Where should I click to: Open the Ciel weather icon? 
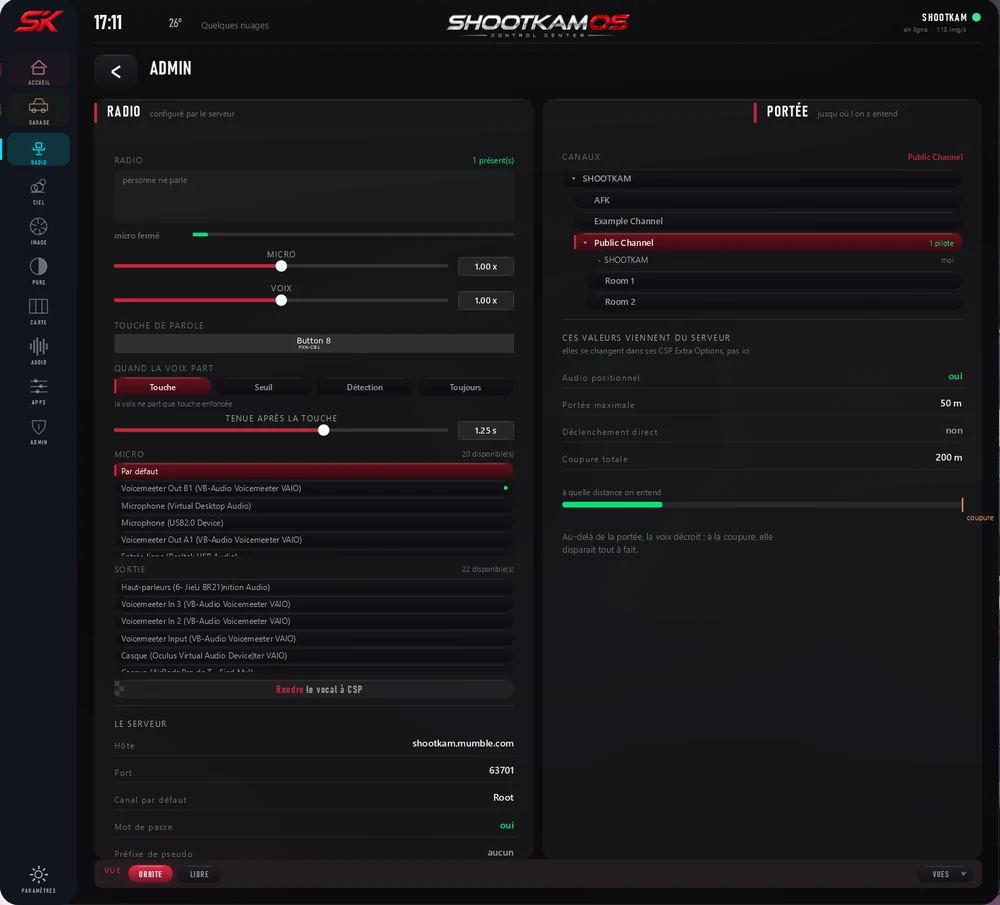pos(38,191)
